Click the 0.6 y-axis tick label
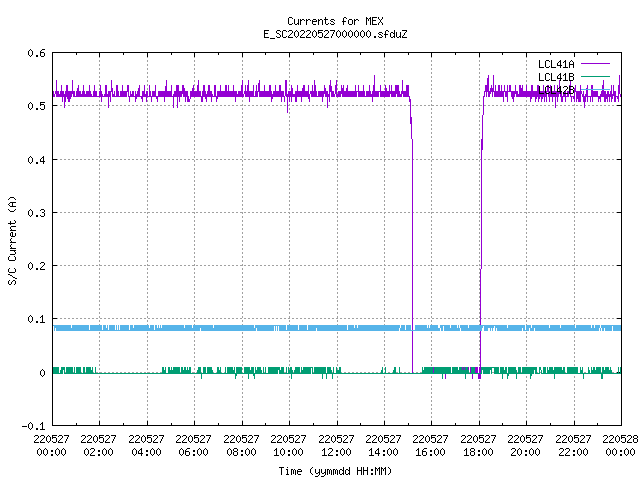The height and width of the screenshot is (480, 640). tap(36, 53)
